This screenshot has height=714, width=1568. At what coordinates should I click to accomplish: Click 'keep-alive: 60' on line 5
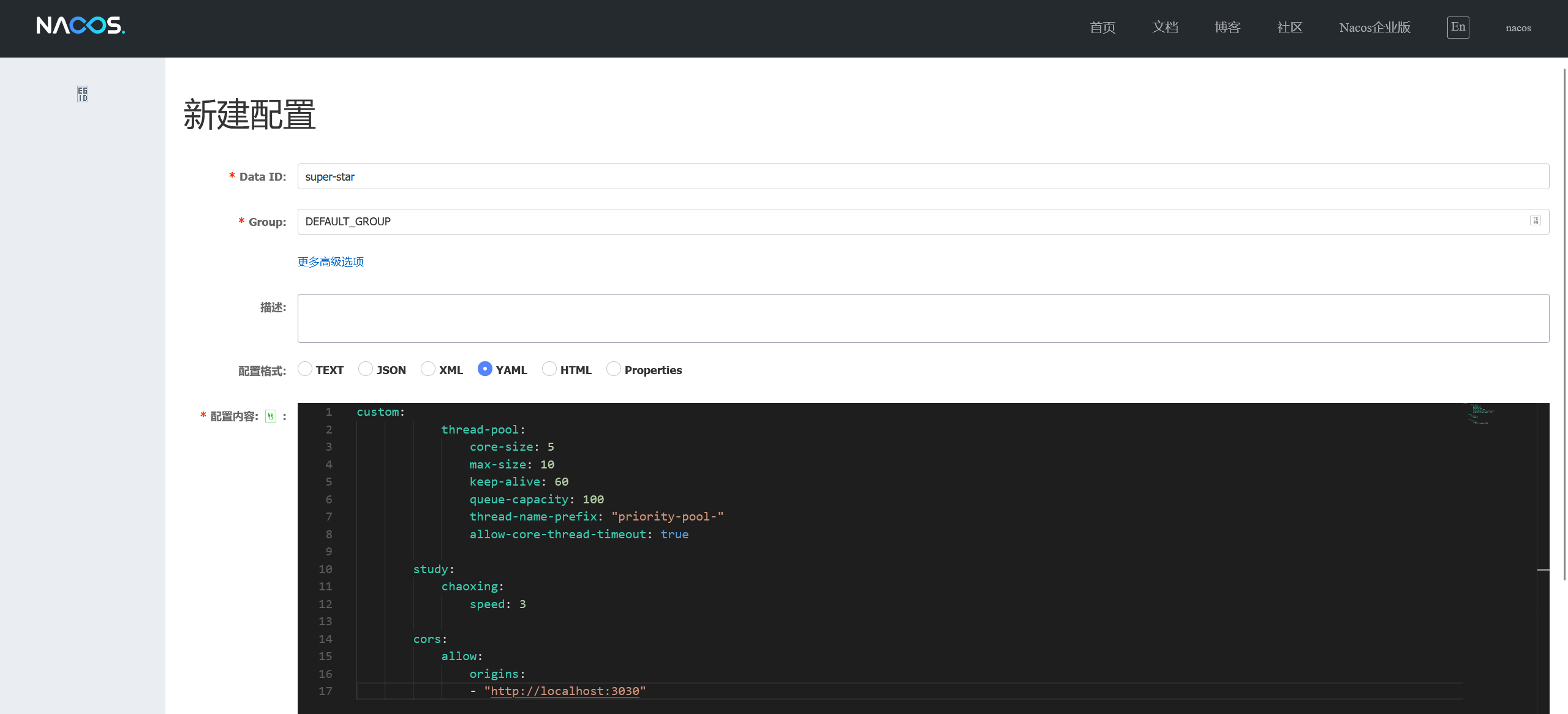519,482
